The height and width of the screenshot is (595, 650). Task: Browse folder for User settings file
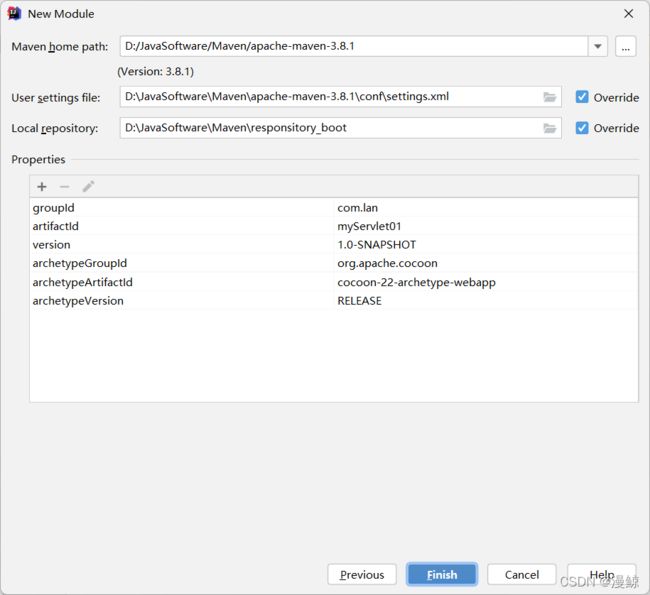pyautogui.click(x=550, y=97)
